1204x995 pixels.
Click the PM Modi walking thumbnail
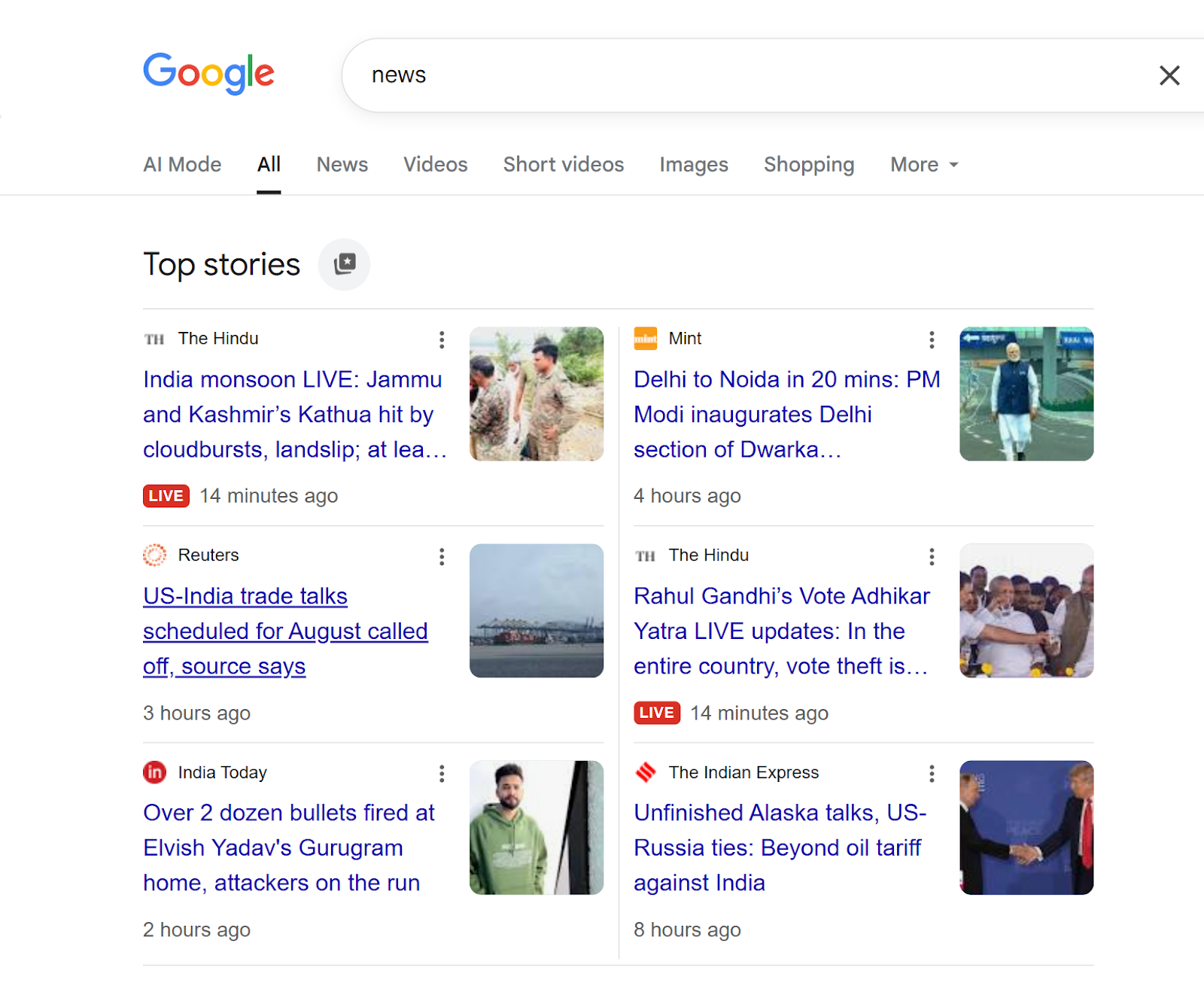click(1026, 394)
